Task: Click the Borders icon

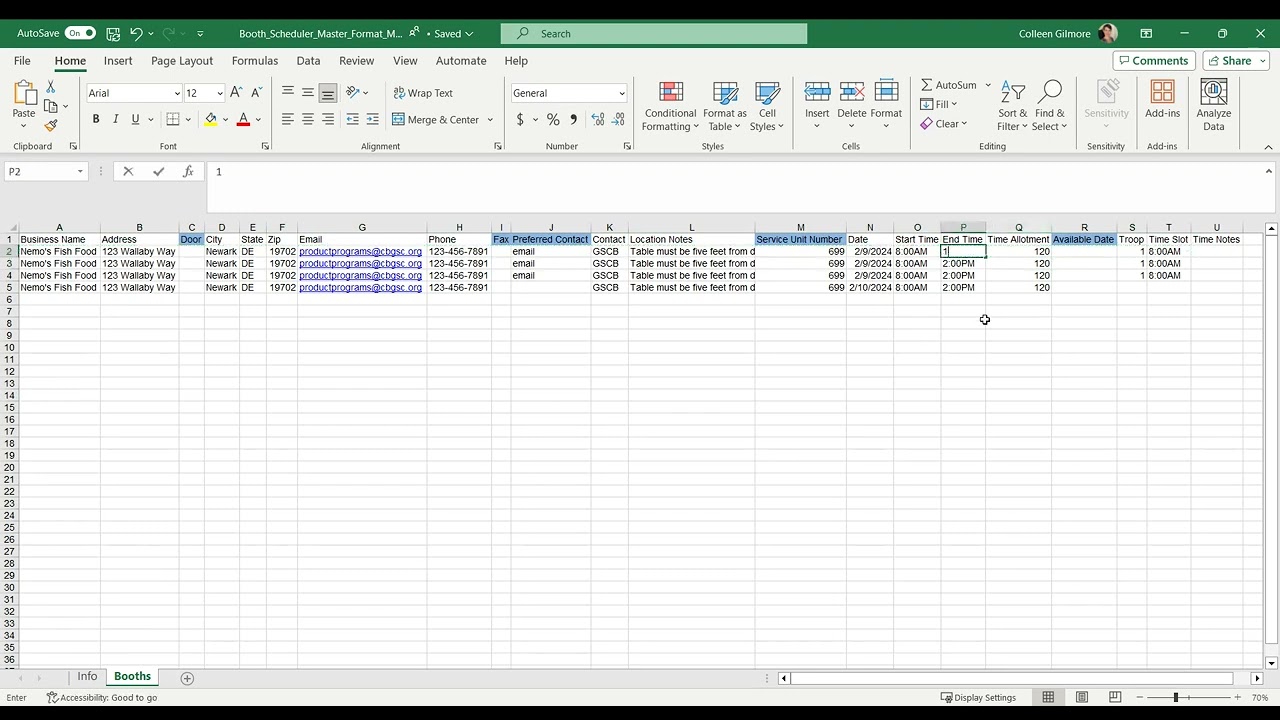Action: point(173,119)
